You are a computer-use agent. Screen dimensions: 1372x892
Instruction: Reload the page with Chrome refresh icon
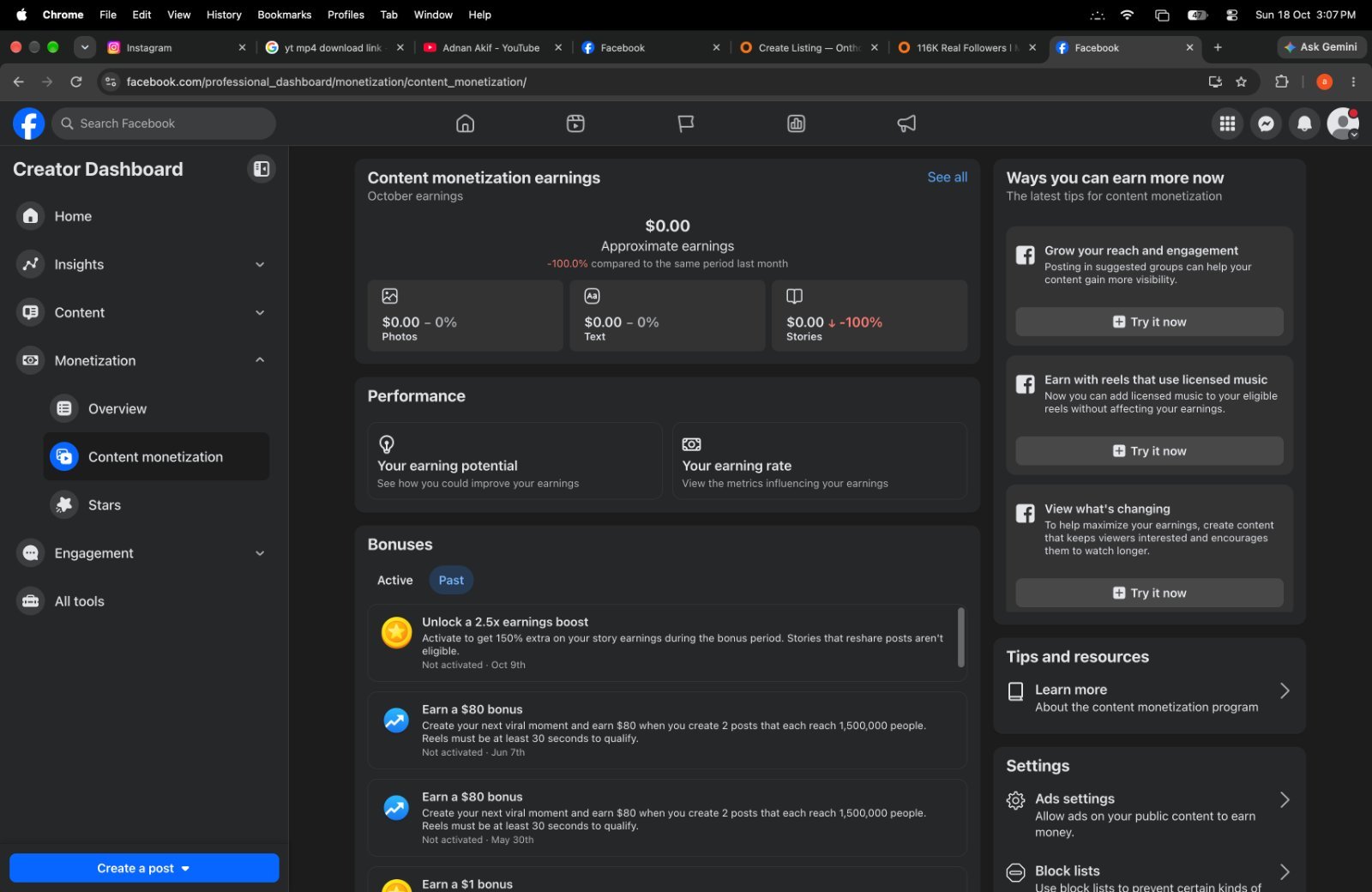[x=76, y=81]
